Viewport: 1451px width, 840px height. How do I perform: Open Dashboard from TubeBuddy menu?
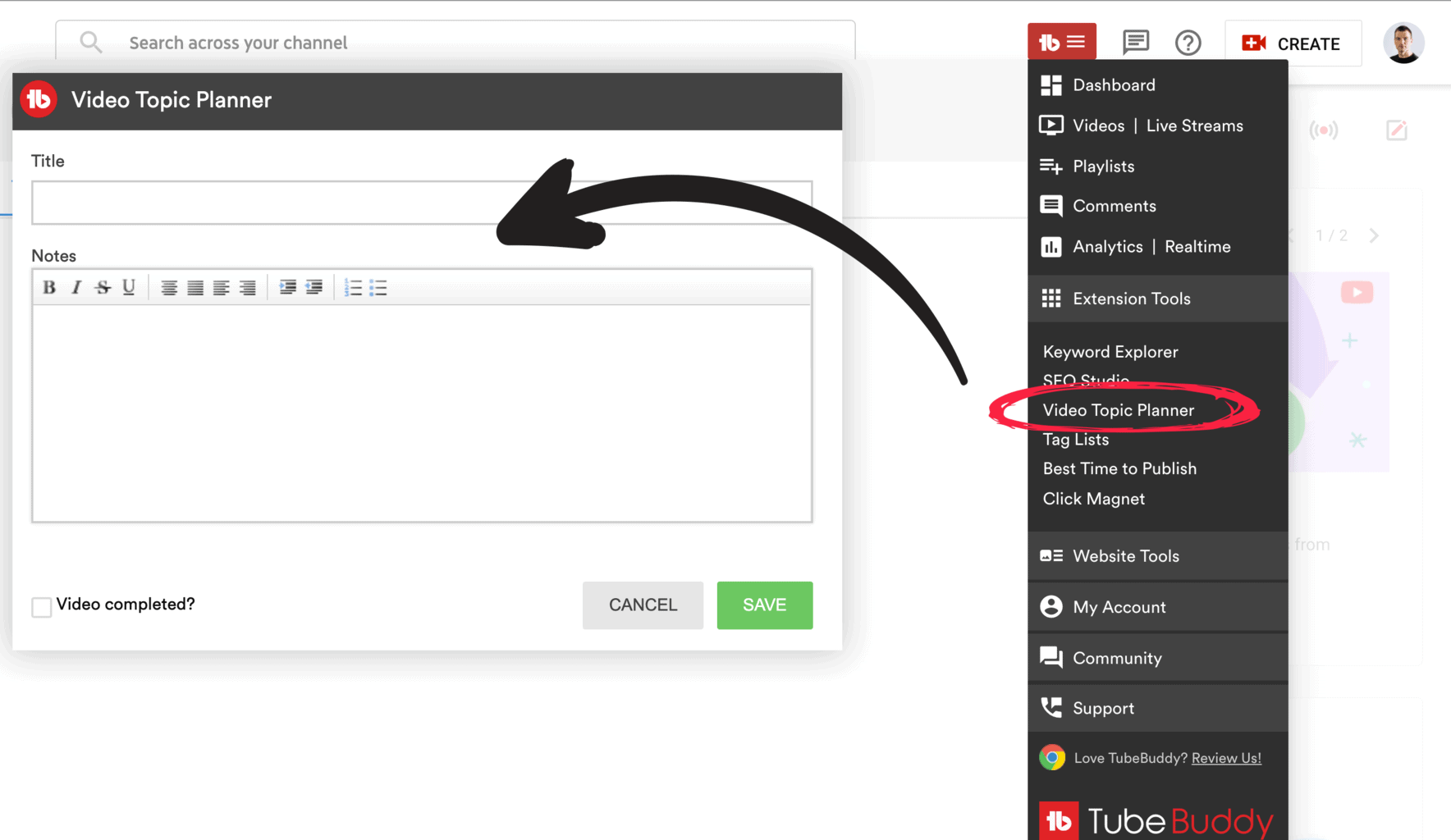tap(1114, 85)
